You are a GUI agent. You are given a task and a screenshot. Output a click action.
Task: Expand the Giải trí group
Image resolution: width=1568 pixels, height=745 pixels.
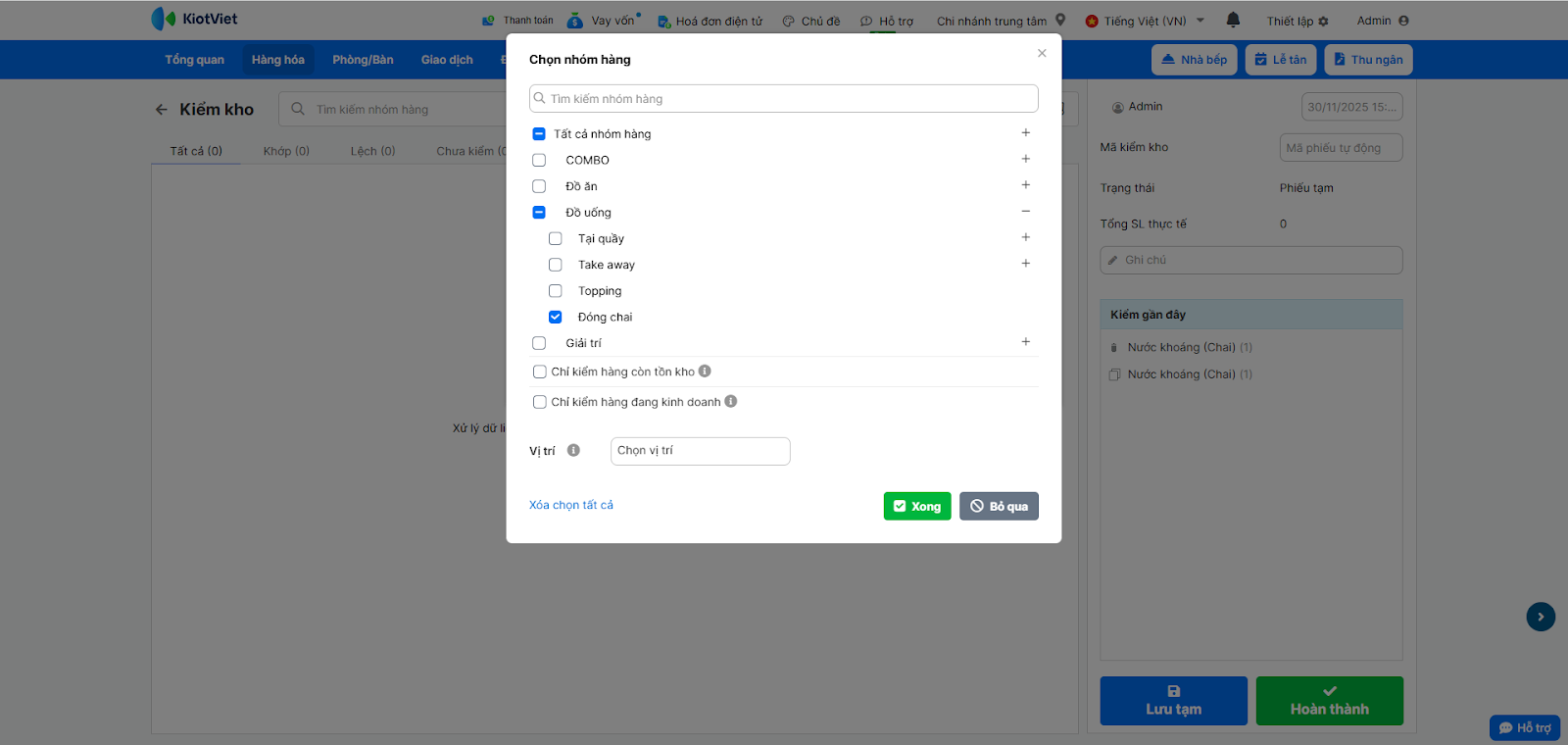[1026, 341]
